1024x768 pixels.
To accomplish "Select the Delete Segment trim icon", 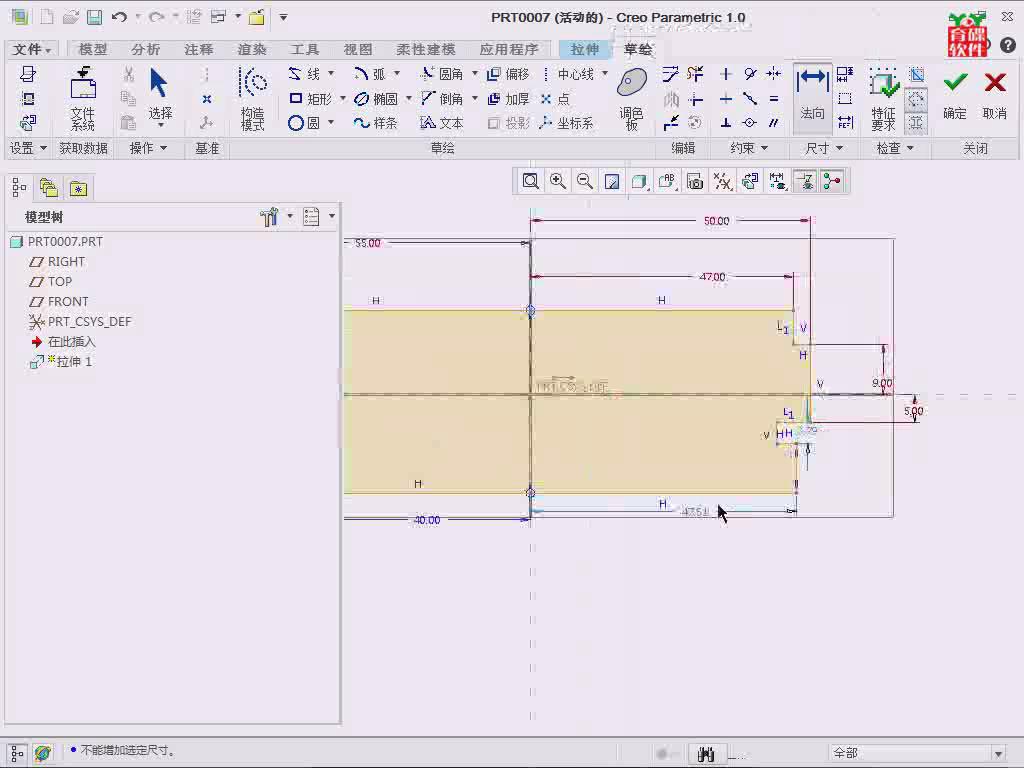I will click(x=696, y=74).
